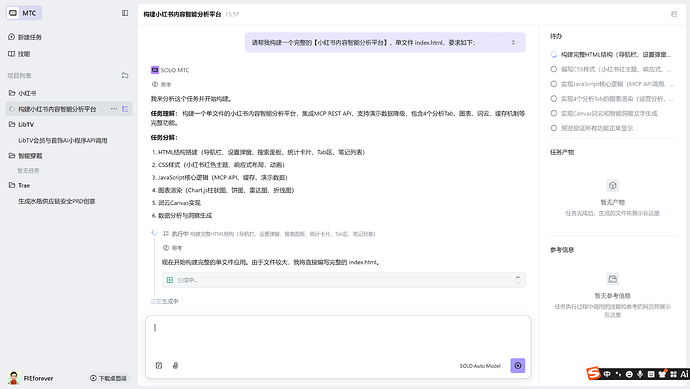
Task: Click the prompt template icon below input
Action: pos(159,365)
